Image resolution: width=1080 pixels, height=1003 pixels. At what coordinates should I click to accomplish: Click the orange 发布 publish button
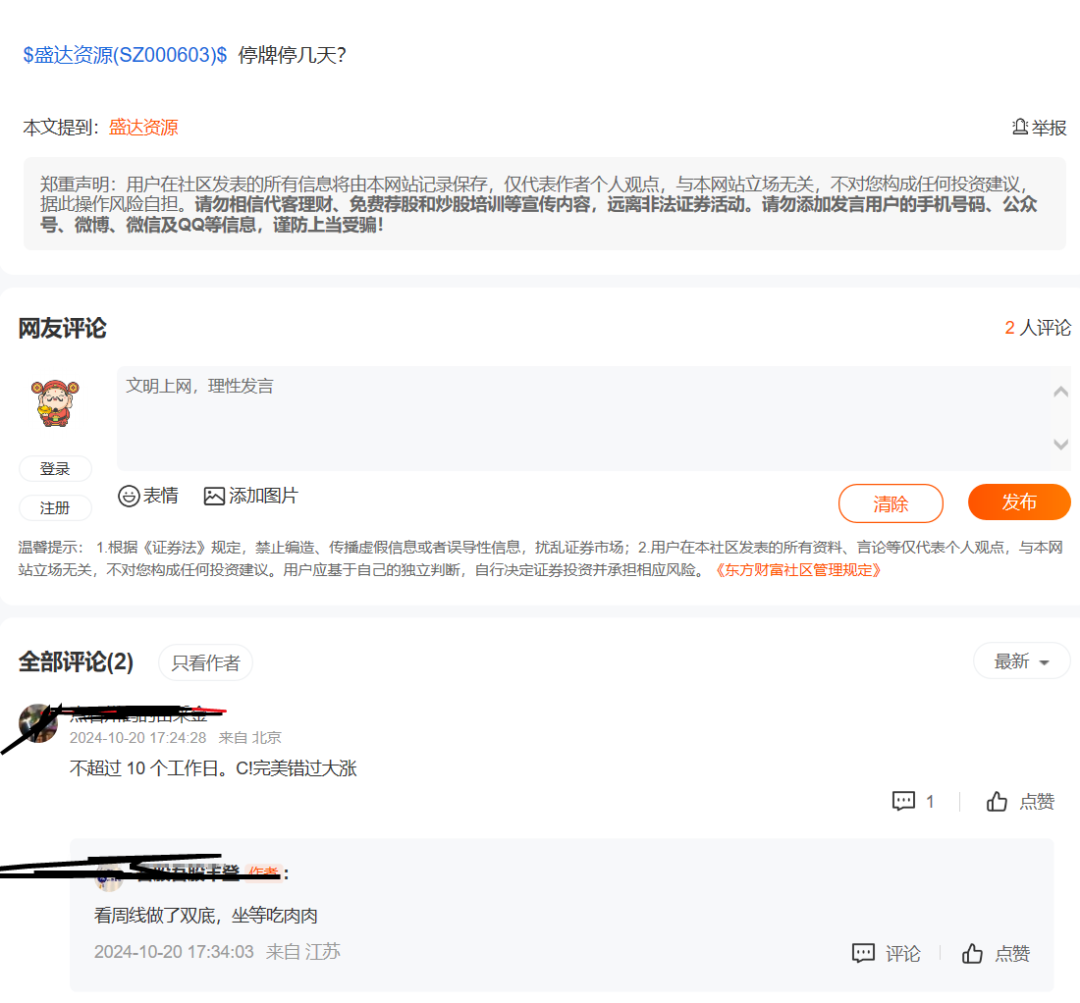[1019, 502]
